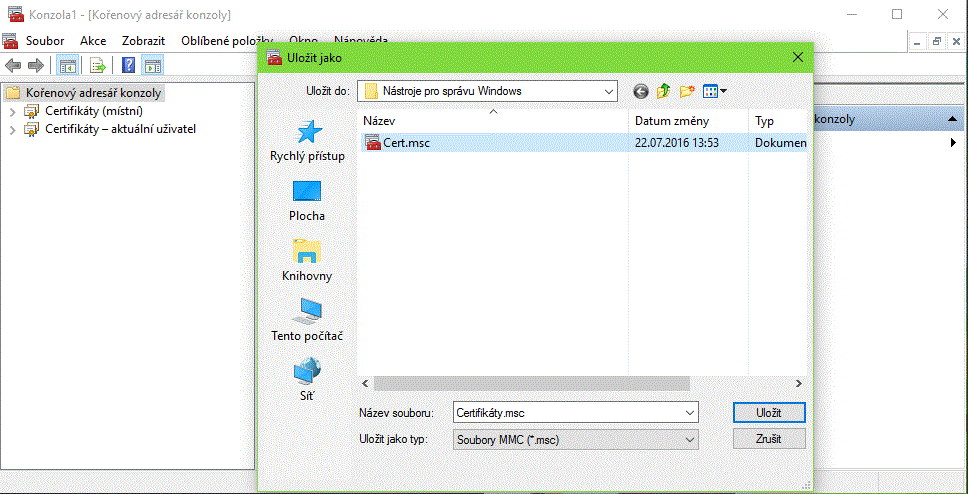The image size is (968, 494).
Task: Open Síť in the places bar
Action: [307, 380]
